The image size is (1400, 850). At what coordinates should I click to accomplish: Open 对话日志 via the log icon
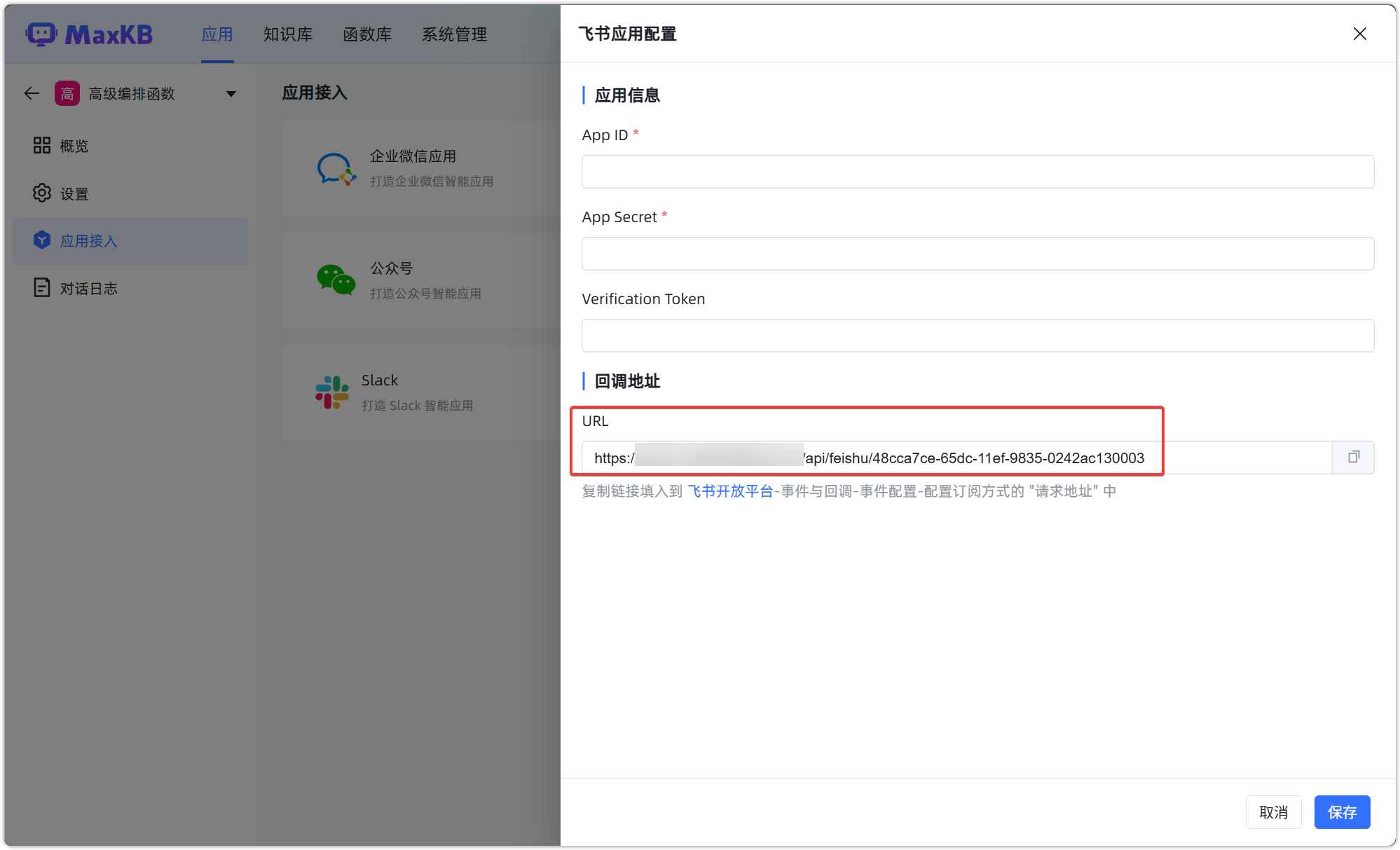pyautogui.click(x=42, y=288)
